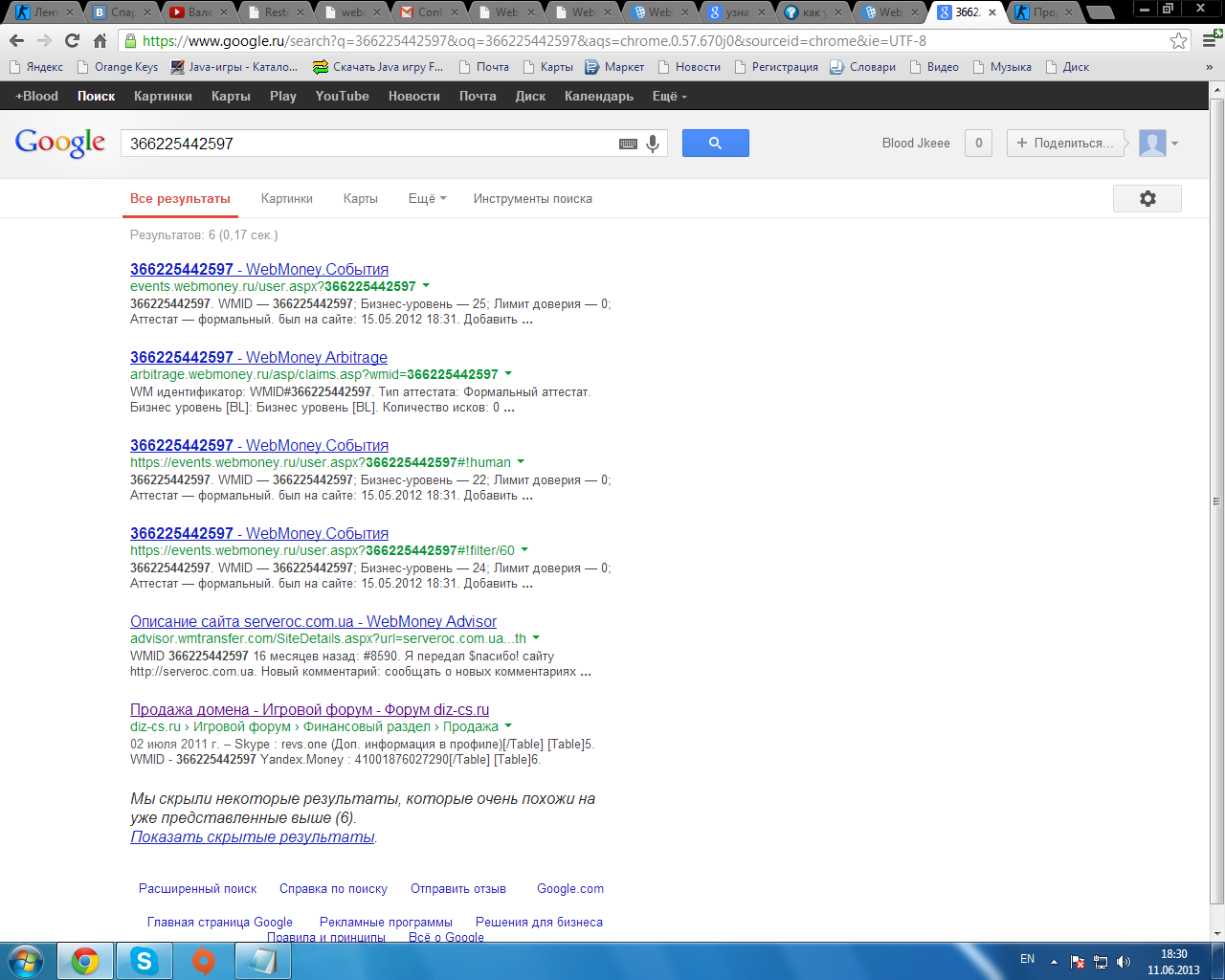The height and width of the screenshot is (980, 1225).
Task: Open account dropdown arrow next to avatar
Action: [x=1174, y=144]
